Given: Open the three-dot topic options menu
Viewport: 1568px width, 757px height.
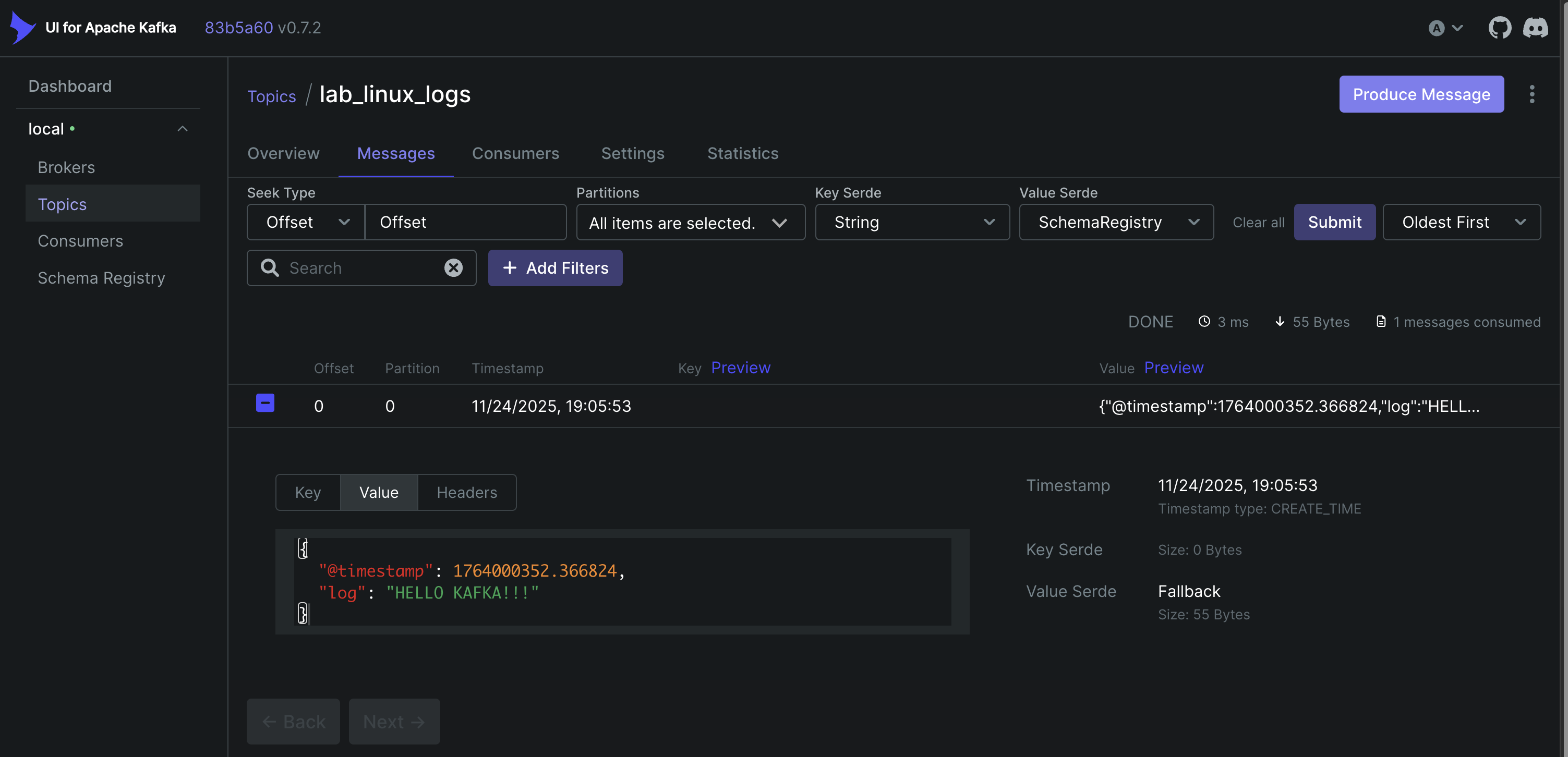Looking at the screenshot, I should point(1531,94).
